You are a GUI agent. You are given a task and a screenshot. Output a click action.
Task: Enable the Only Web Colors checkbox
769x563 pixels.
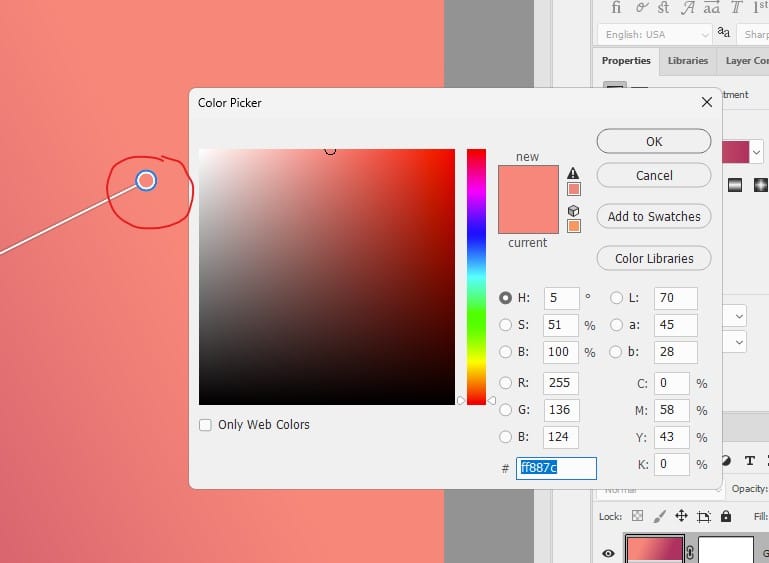pos(206,425)
